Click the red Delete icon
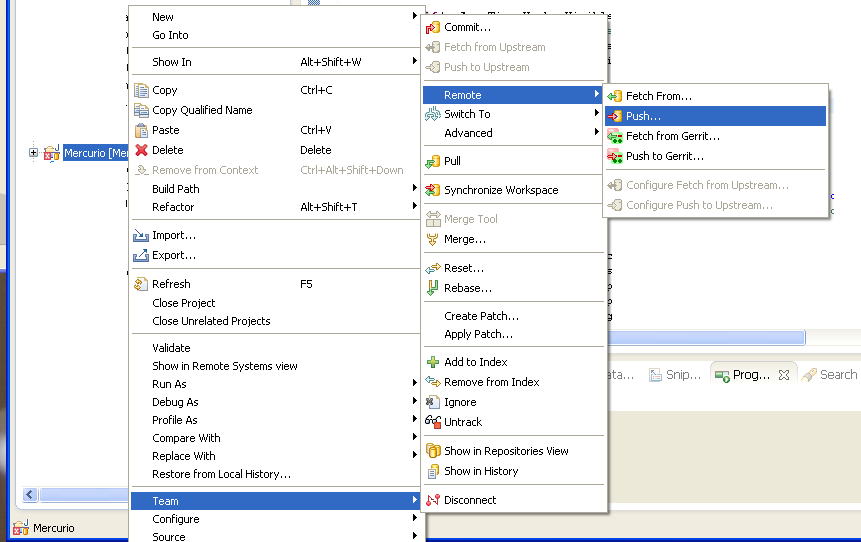The height and width of the screenshot is (542, 861). 141,150
